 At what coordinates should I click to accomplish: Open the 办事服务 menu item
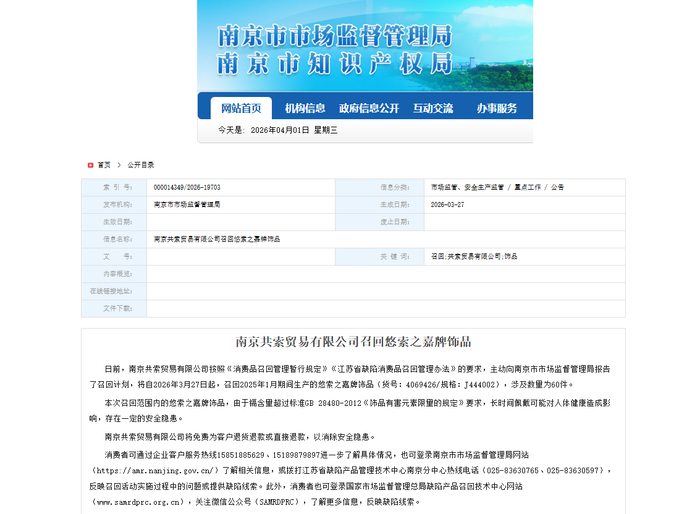(496, 108)
